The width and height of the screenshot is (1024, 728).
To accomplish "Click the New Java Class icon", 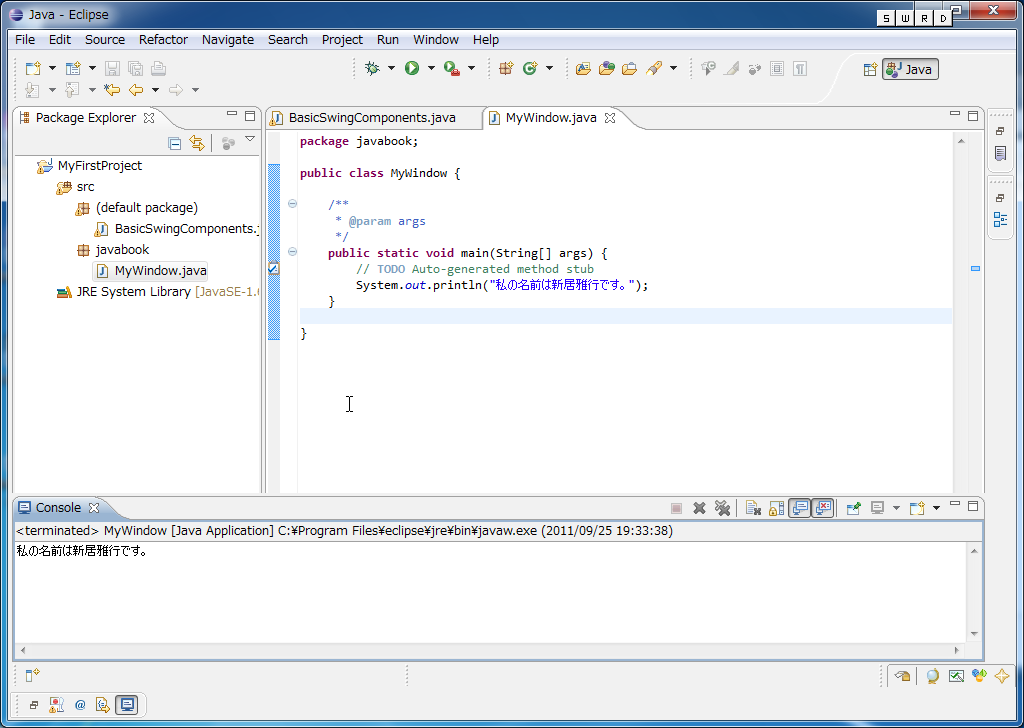I will pos(530,68).
